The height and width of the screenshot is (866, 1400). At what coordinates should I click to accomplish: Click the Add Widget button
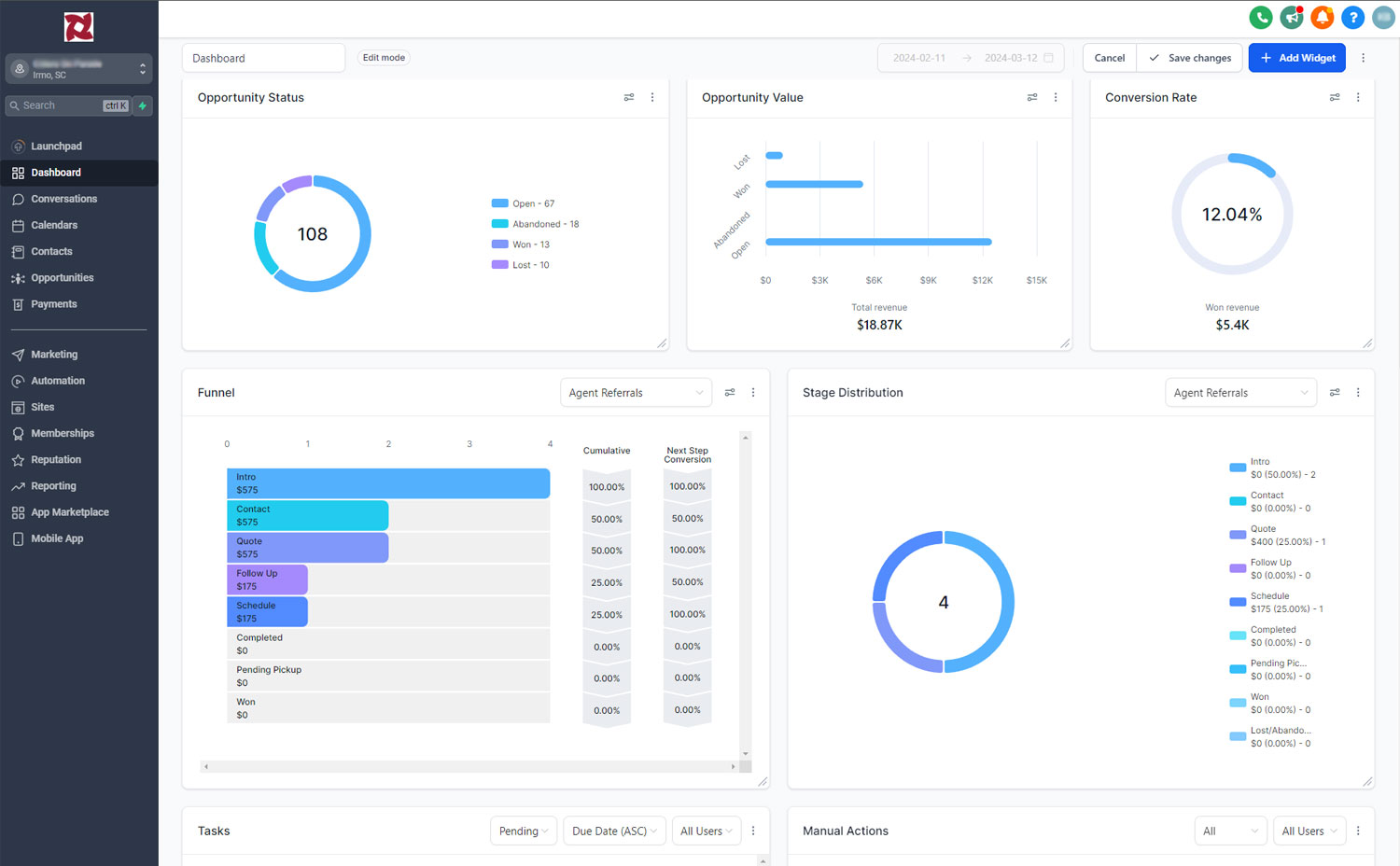1297,58
